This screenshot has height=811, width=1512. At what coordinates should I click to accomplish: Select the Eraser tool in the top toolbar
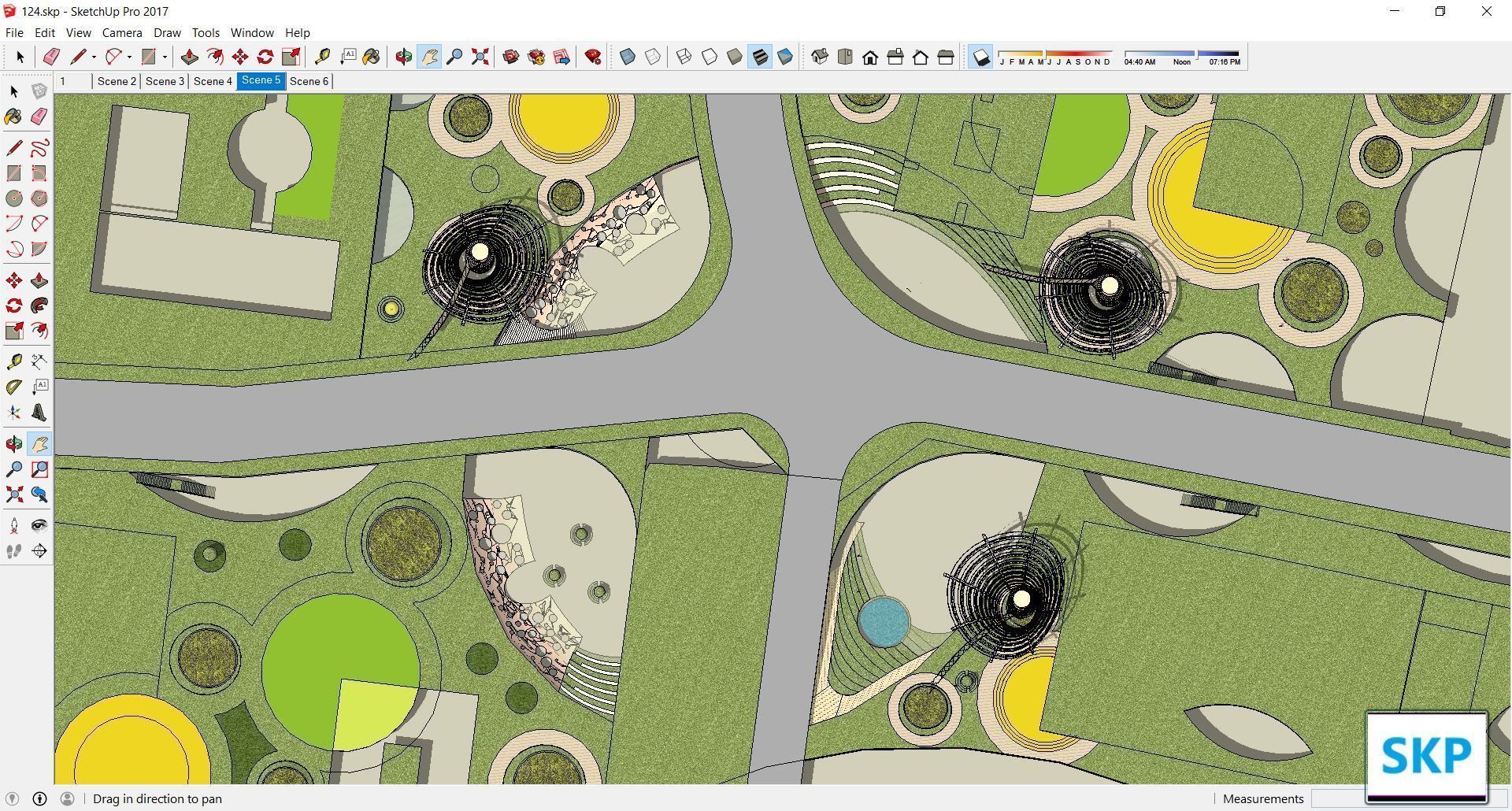(x=51, y=57)
